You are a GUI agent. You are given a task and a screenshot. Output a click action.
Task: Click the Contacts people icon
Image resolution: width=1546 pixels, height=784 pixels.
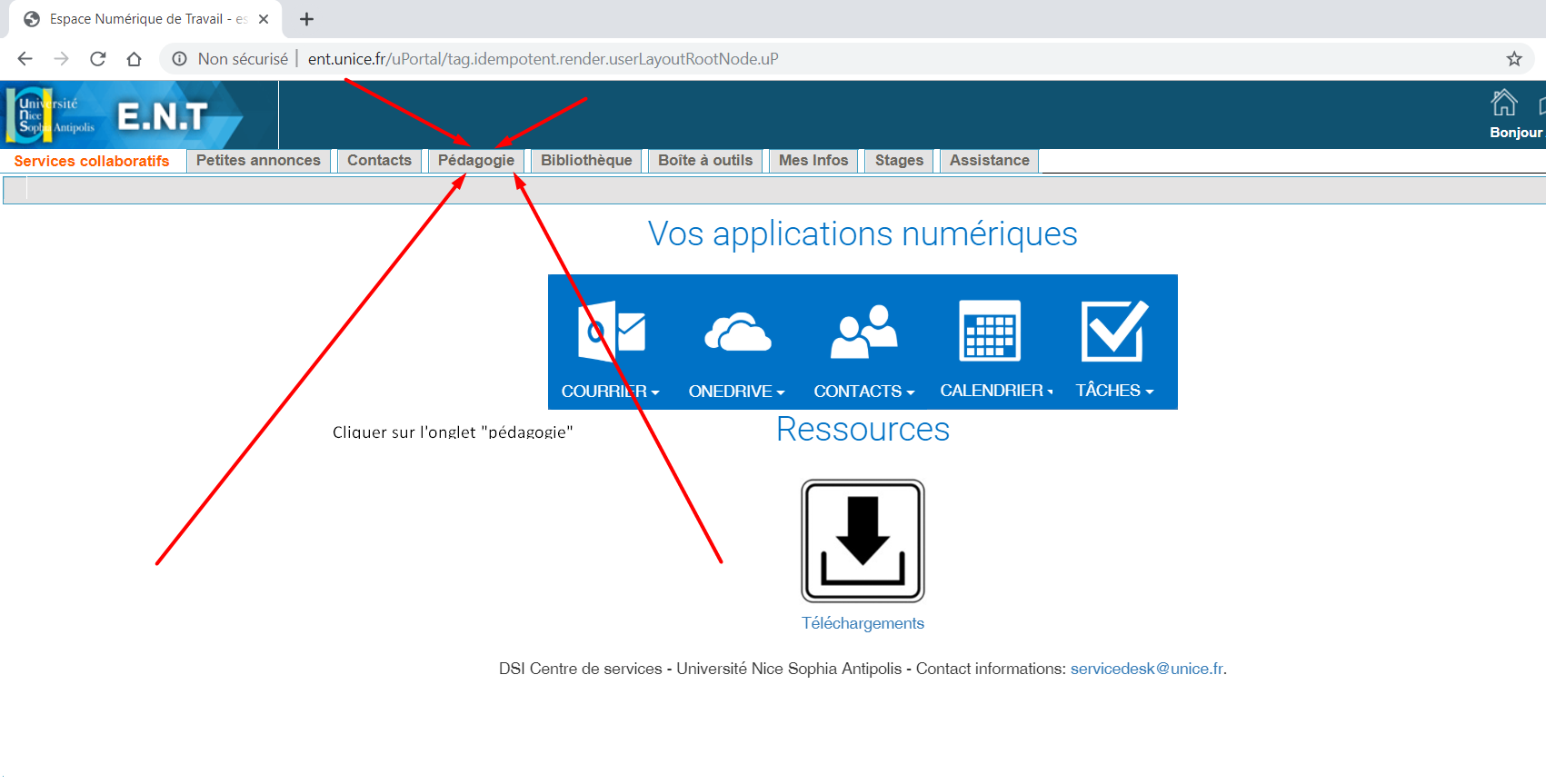pos(863,332)
